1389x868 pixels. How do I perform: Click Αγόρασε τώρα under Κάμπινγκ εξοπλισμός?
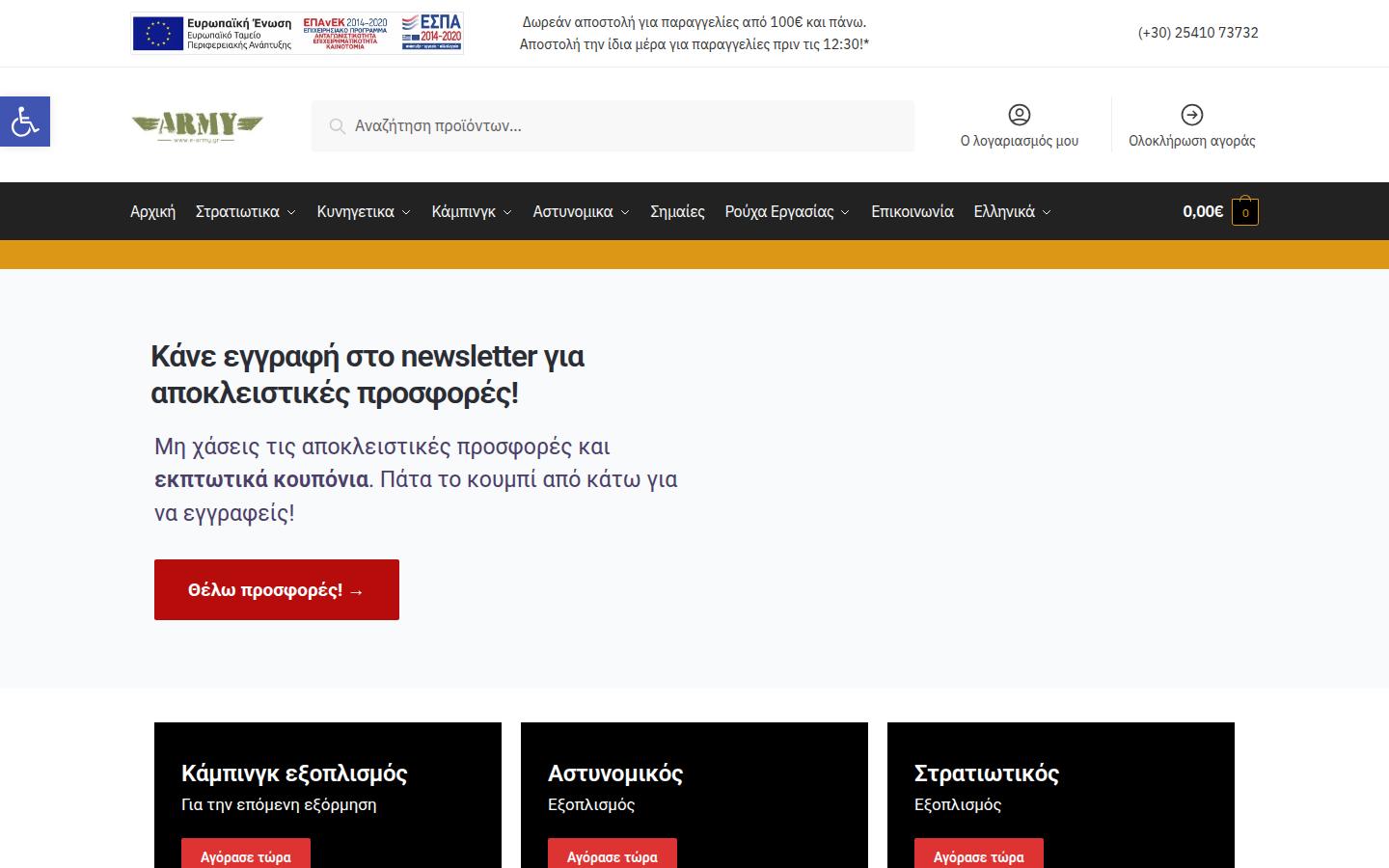[246, 855]
